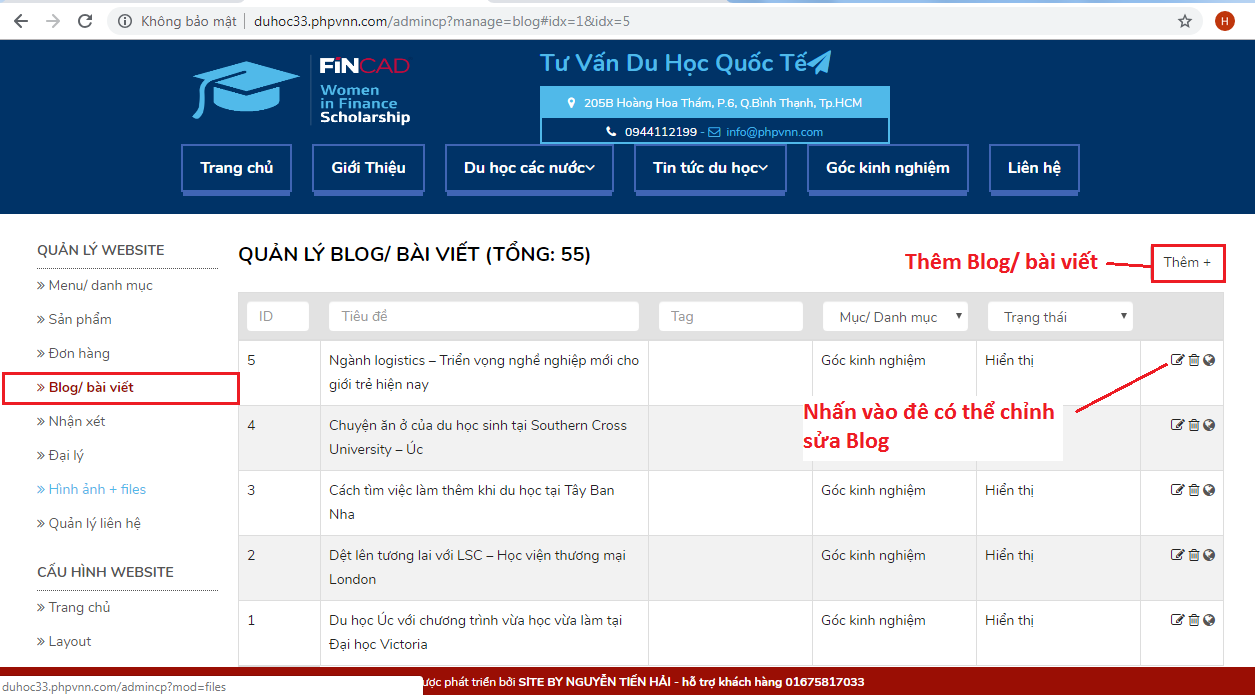The width and height of the screenshot is (1255, 695).
Task: Bookmark this page with the star icon
Action: 1185,21
